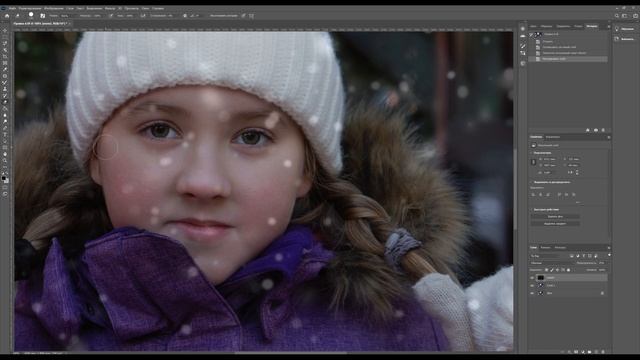Viewport: 640px width, 360px height.
Task: Collapse the Transform section in Properties
Action: [532, 153]
